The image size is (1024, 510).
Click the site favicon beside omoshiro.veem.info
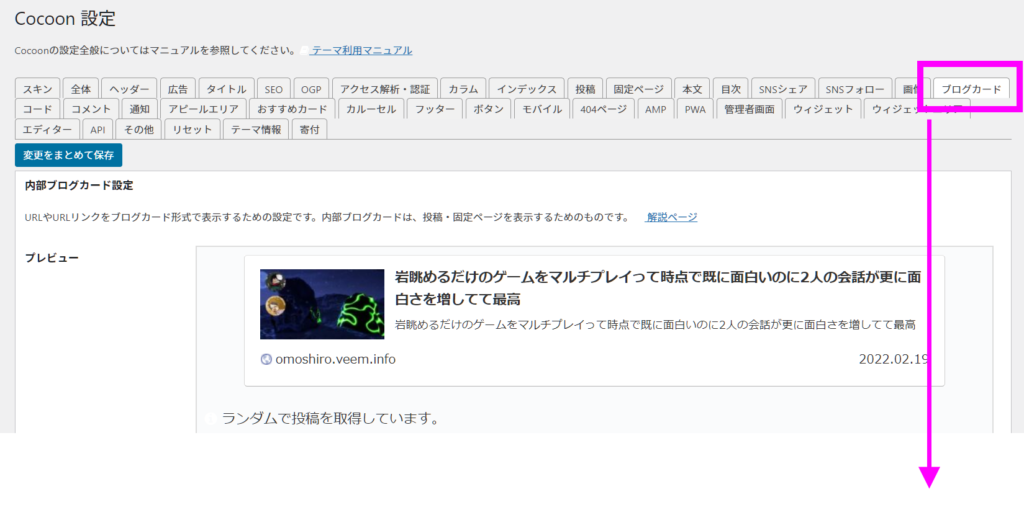tap(266, 360)
